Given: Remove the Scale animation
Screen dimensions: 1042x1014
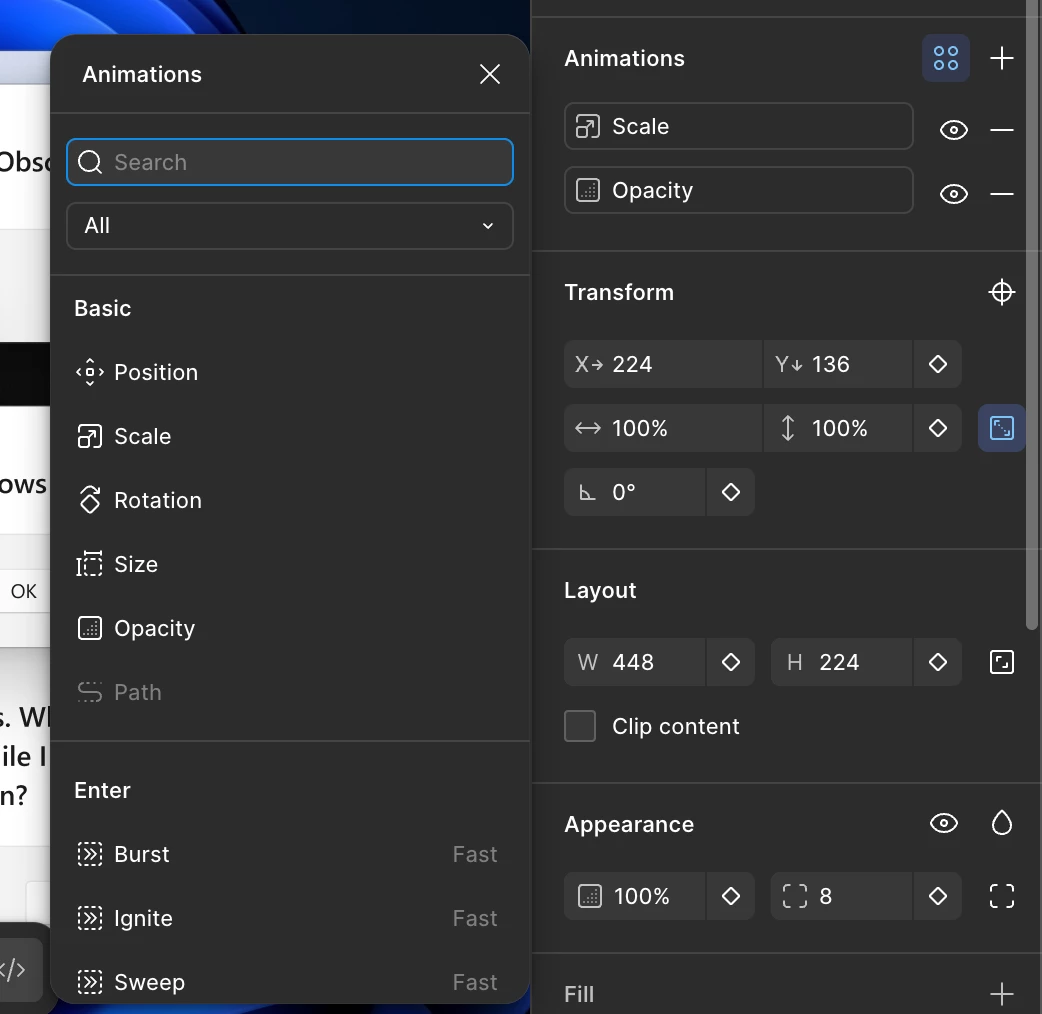Looking at the screenshot, I should (x=1001, y=130).
